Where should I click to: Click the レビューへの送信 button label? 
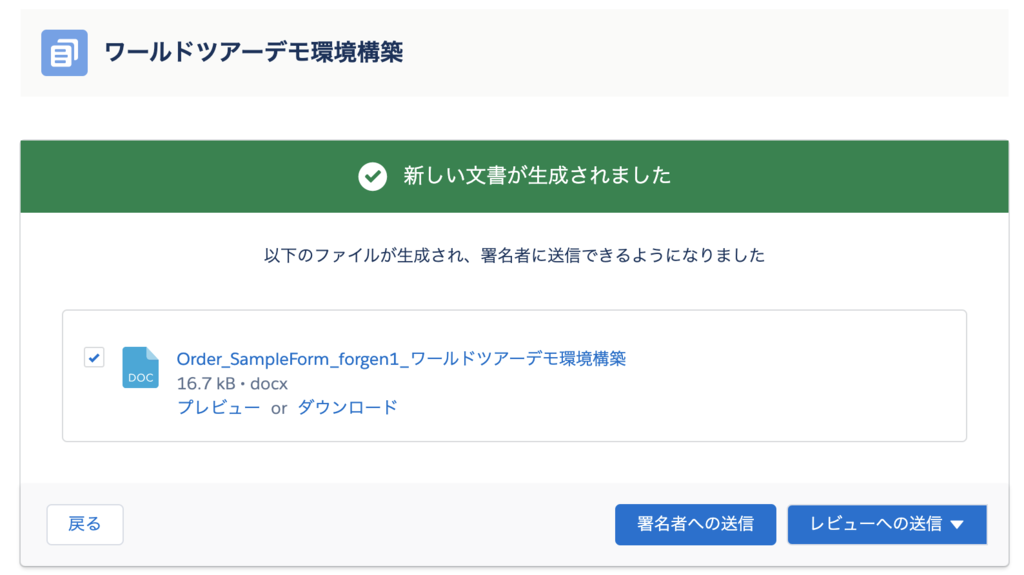(875, 524)
